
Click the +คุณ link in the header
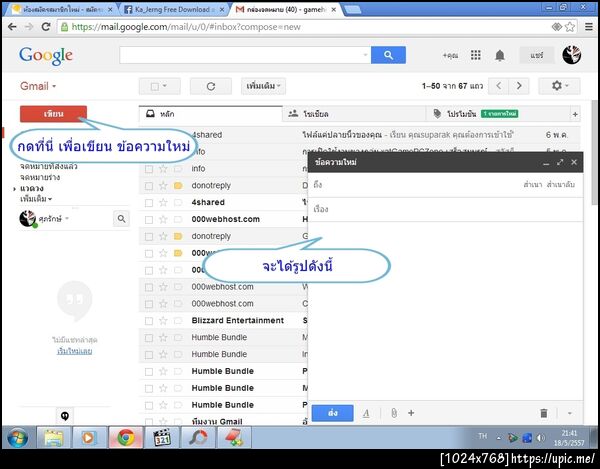(x=450, y=55)
